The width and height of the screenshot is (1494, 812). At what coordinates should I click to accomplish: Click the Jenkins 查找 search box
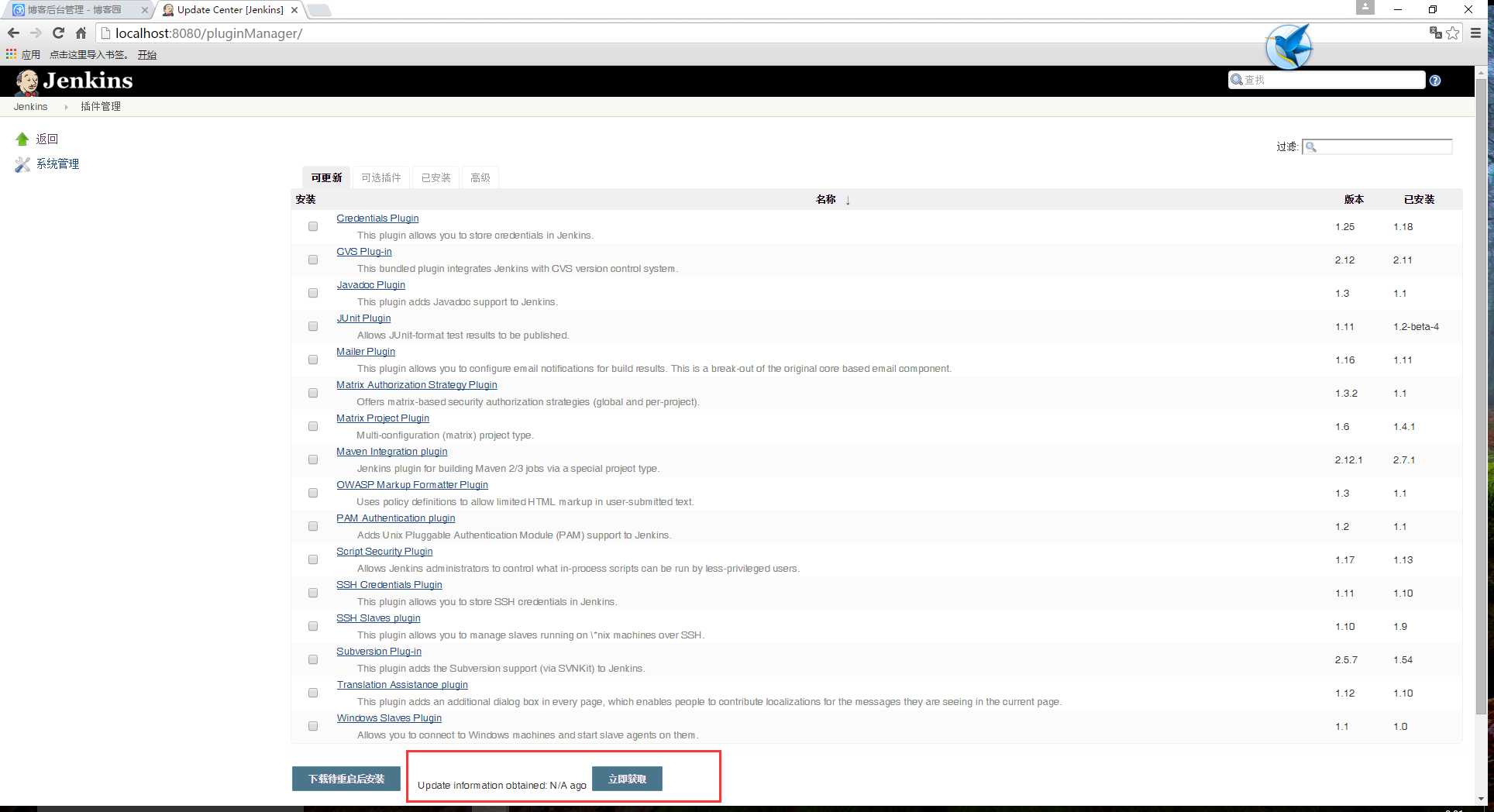1327,80
